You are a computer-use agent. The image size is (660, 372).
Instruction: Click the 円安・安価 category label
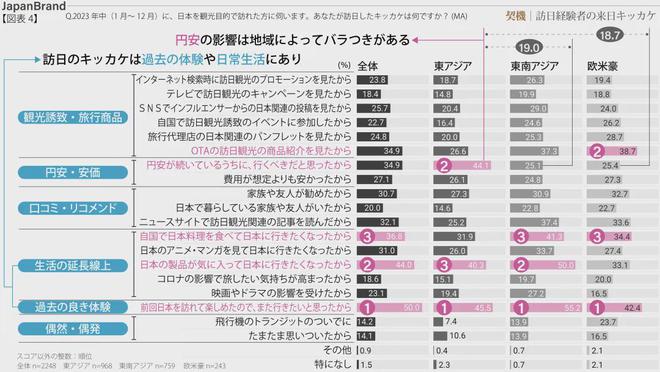(x=73, y=173)
